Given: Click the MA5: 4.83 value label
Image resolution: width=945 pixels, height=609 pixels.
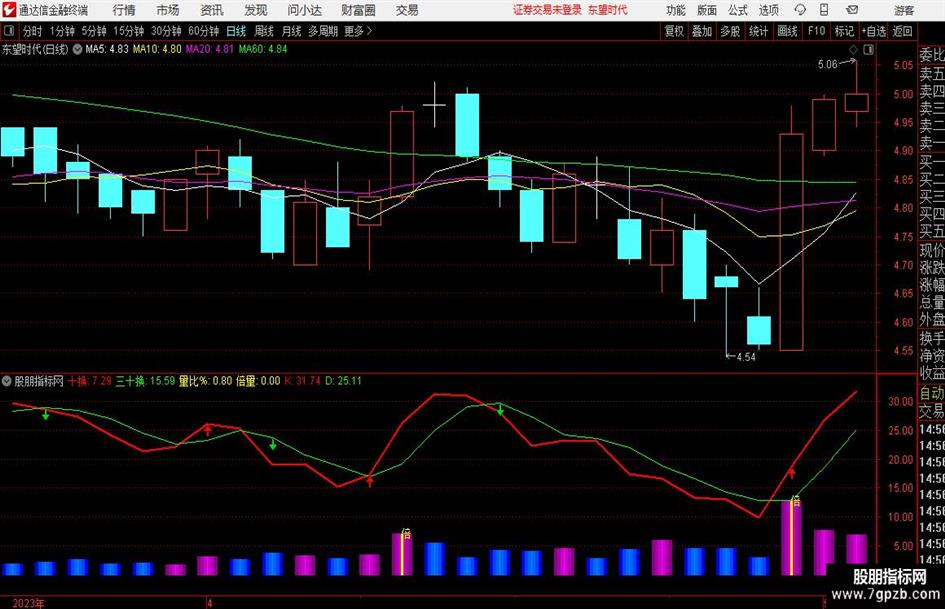Looking at the screenshot, I should pos(107,49).
